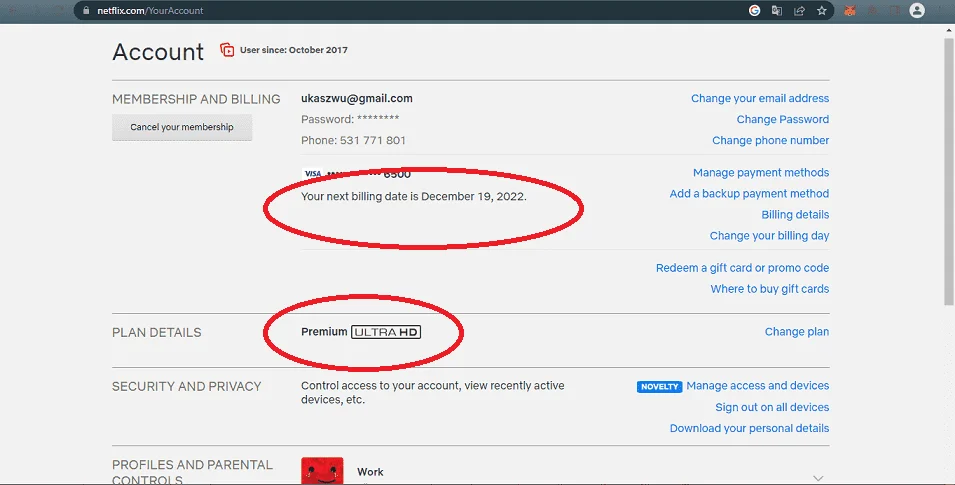
Task: Click Add a backup payment method
Action: pos(749,194)
